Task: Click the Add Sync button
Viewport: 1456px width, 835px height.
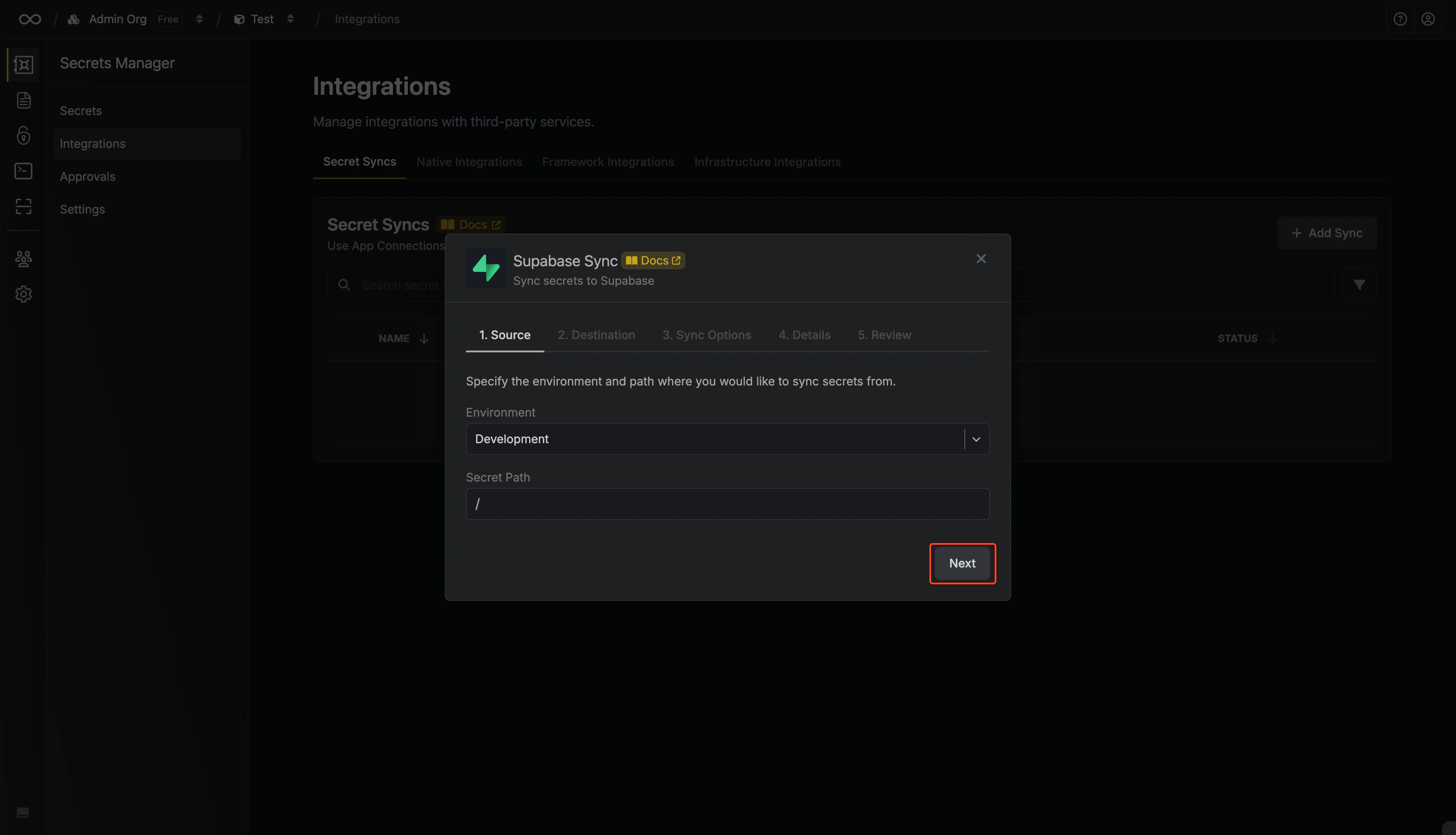Action: [1326, 233]
